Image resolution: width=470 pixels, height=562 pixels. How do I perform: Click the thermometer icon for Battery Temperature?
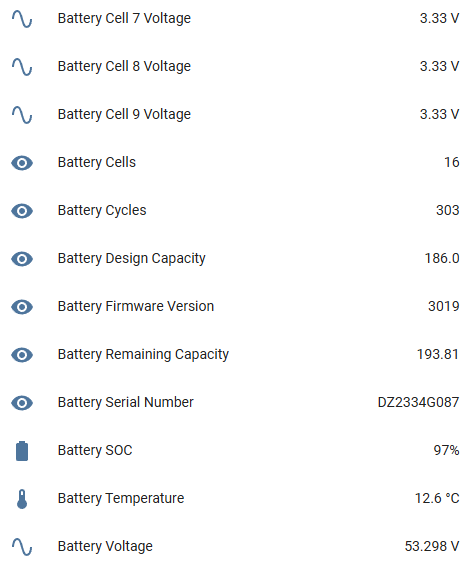pos(22,499)
